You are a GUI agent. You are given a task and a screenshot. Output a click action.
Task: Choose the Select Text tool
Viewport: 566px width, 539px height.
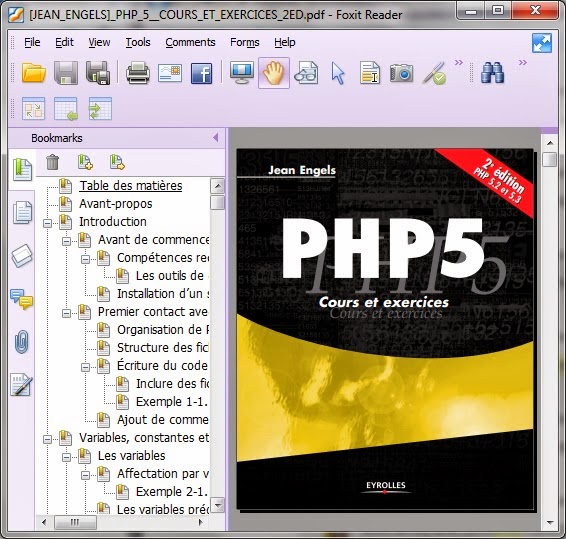(370, 73)
